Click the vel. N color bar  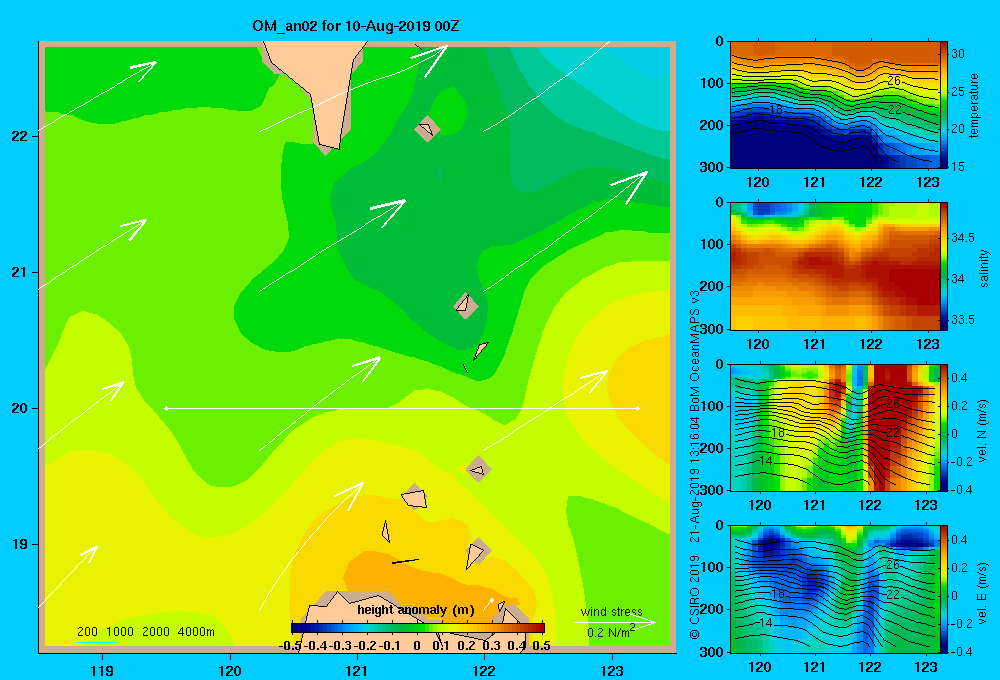tap(944, 428)
